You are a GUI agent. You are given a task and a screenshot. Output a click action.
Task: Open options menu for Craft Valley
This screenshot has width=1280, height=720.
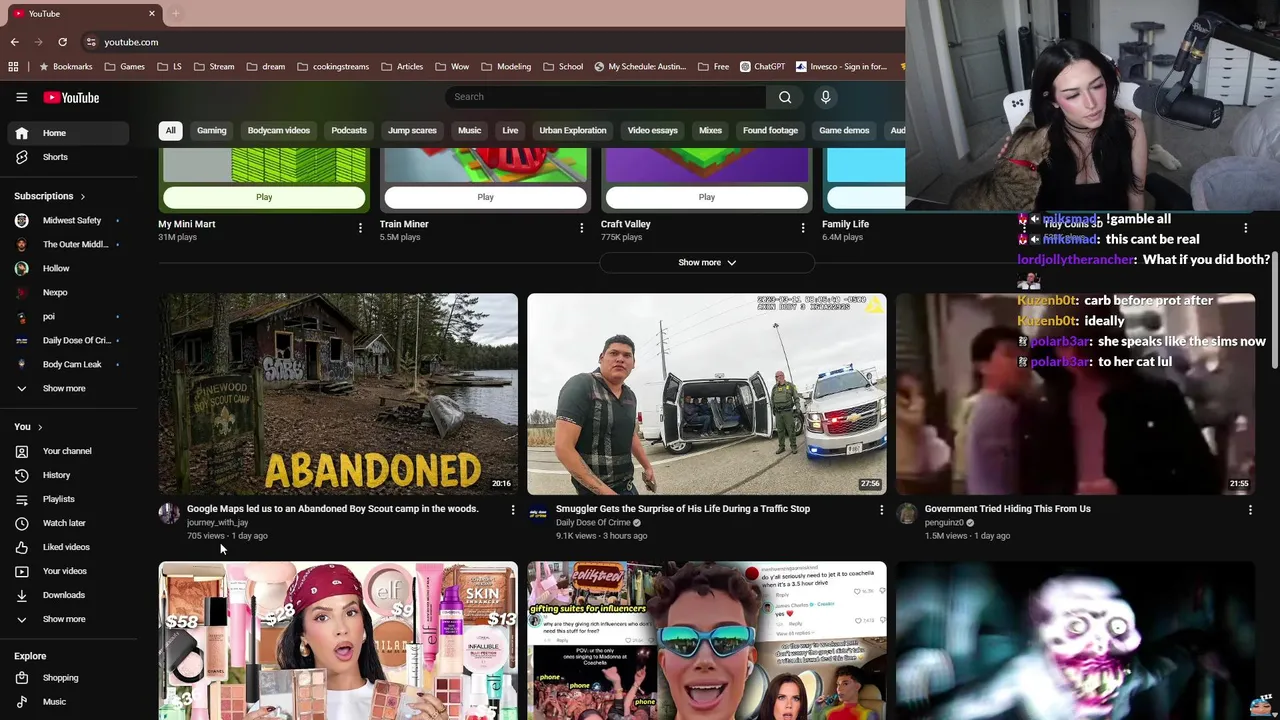[802, 228]
